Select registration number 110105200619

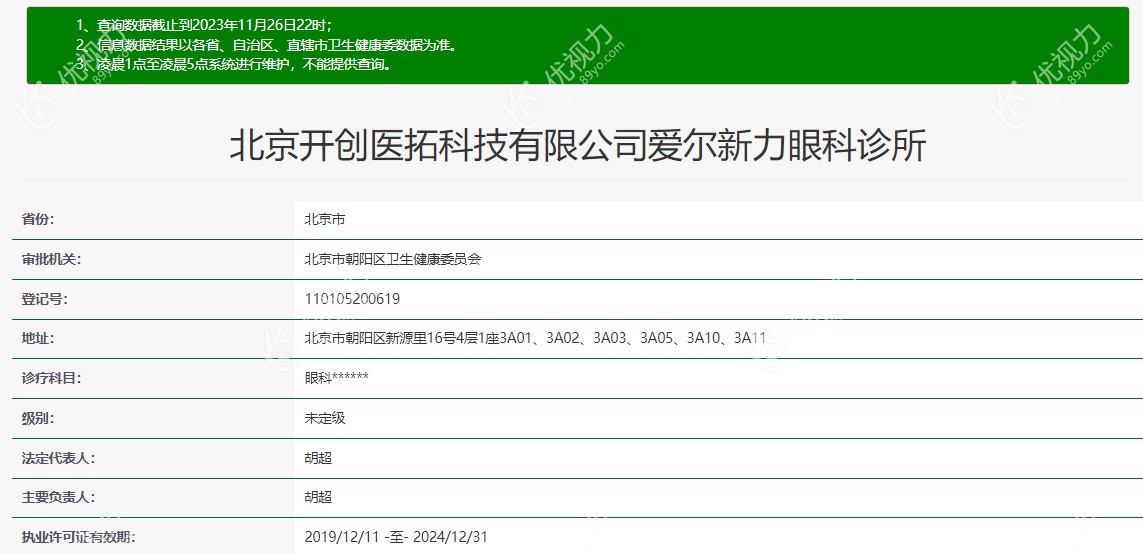[x=352, y=299]
